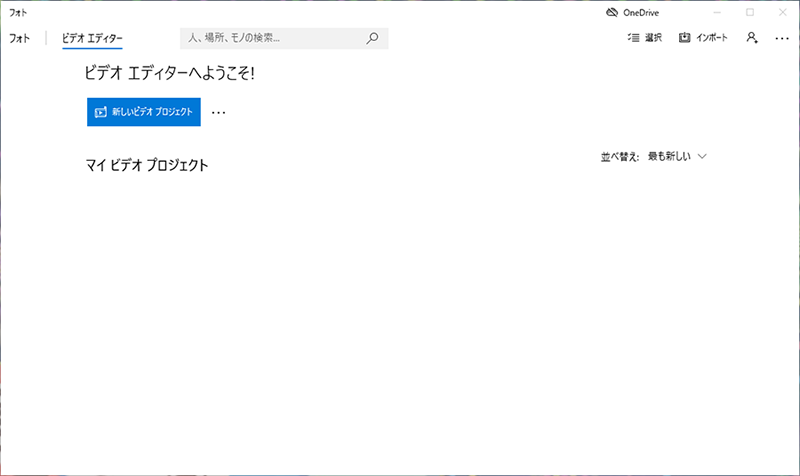Screen dimensions: 800x476
Task: Click the ビデオ エディターへようこそ! heading
Action: click(x=169, y=73)
